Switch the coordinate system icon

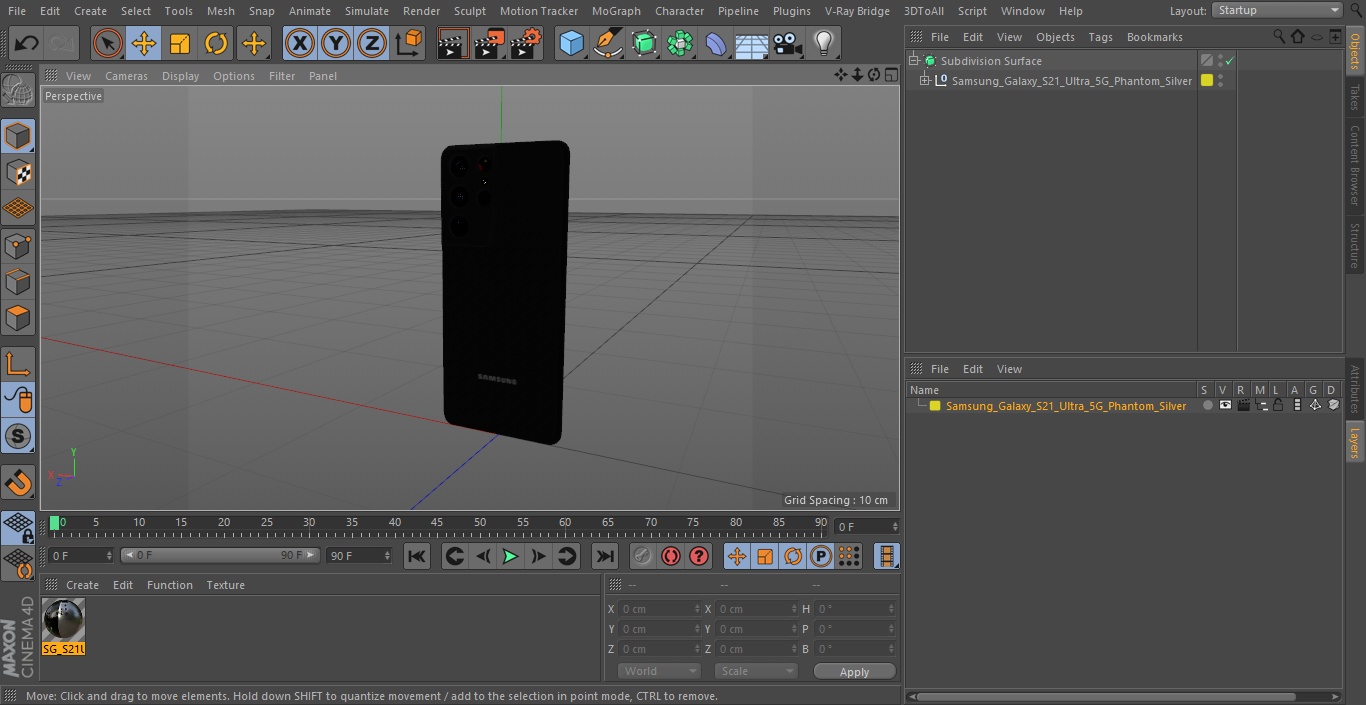(409, 43)
